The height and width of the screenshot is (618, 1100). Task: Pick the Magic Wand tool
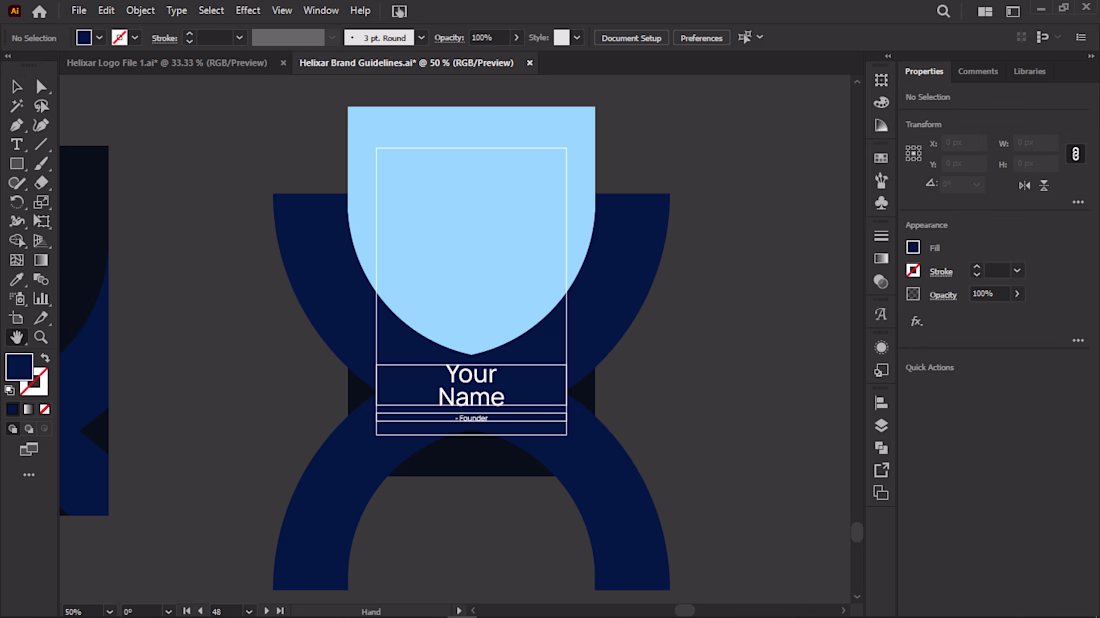[17, 106]
